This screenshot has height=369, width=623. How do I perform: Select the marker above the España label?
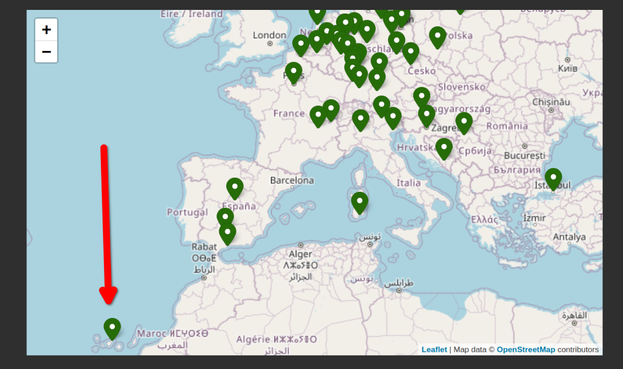coord(235,189)
